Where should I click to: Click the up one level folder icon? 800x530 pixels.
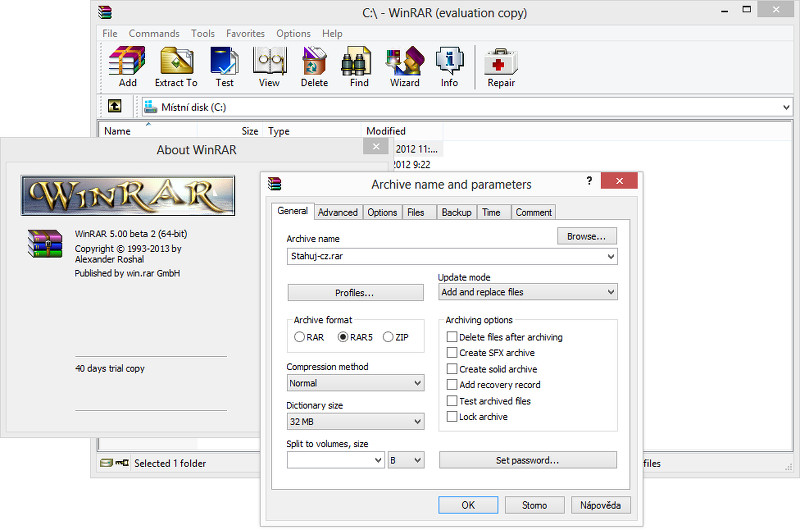click(115, 106)
